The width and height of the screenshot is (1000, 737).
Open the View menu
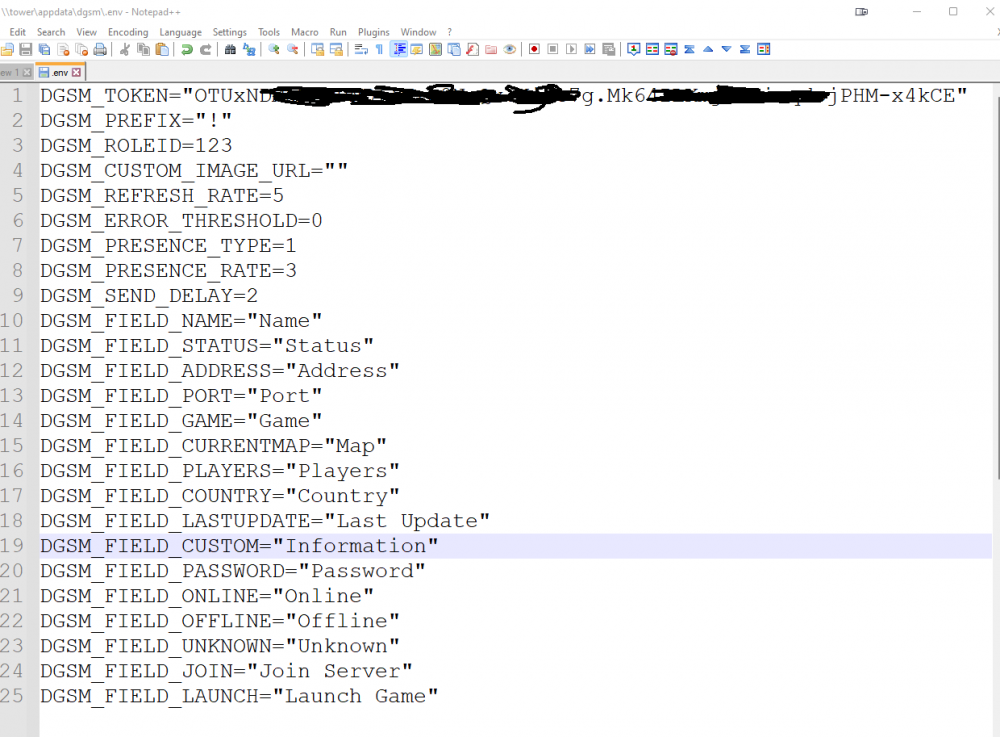point(87,32)
